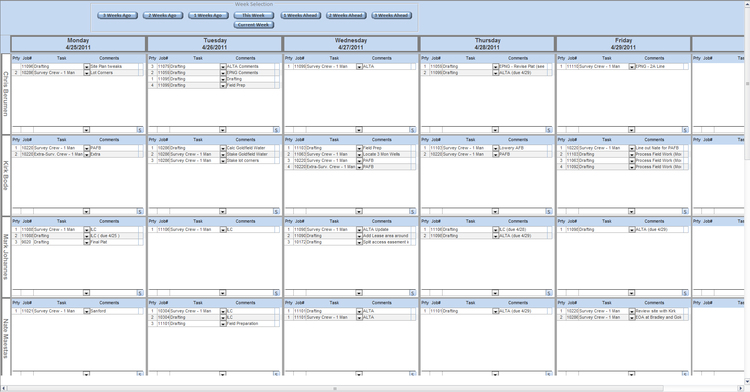Open task dropdown on Field Preparation row
This screenshot has width=750, height=392.
(223, 324)
